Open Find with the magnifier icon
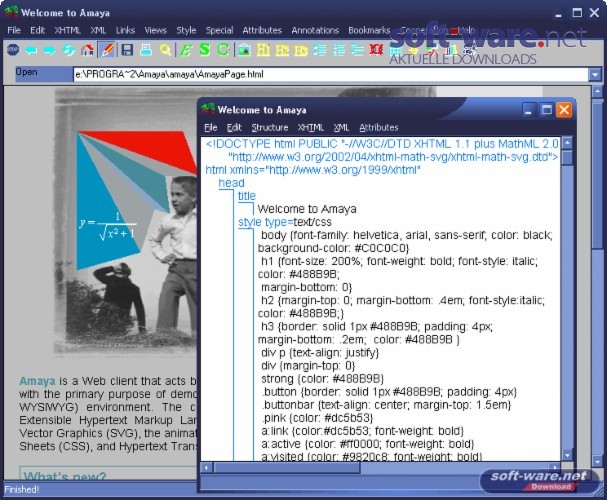The image size is (607, 500). coord(165,50)
